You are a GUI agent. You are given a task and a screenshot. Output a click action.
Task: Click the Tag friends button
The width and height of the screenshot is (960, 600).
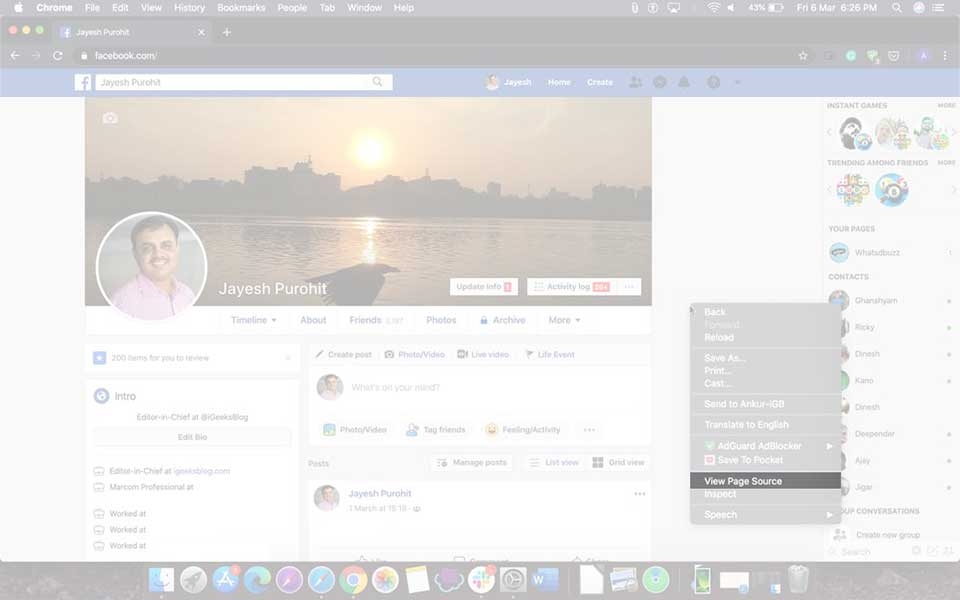tap(436, 430)
